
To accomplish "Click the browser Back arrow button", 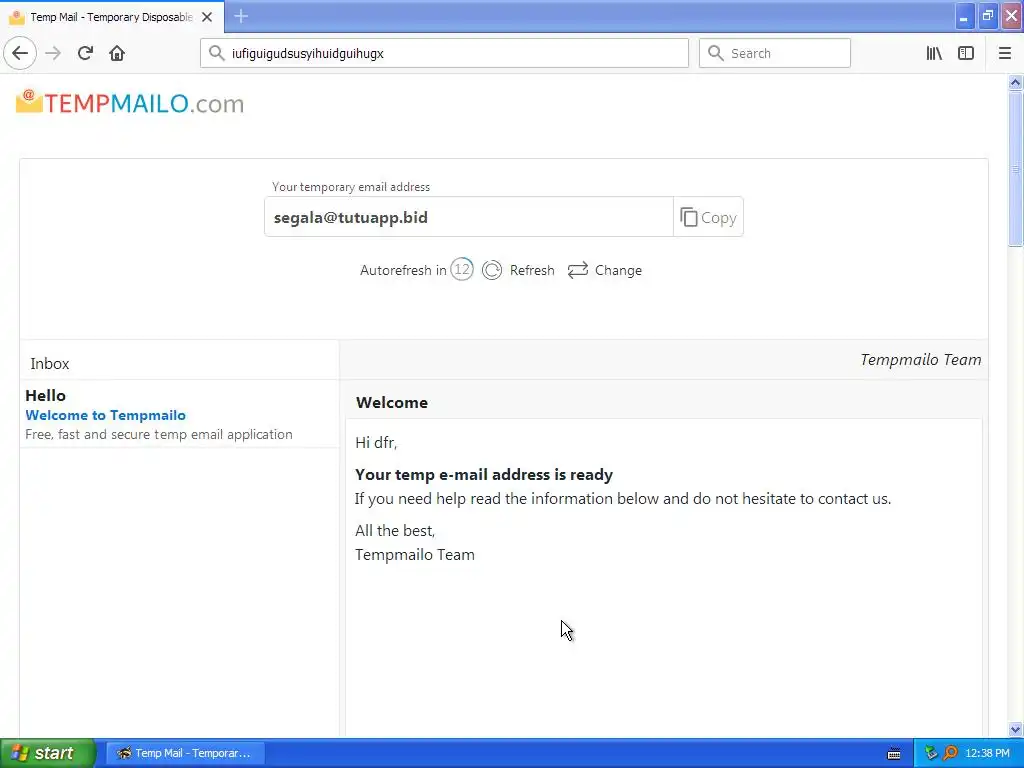I will coord(20,53).
